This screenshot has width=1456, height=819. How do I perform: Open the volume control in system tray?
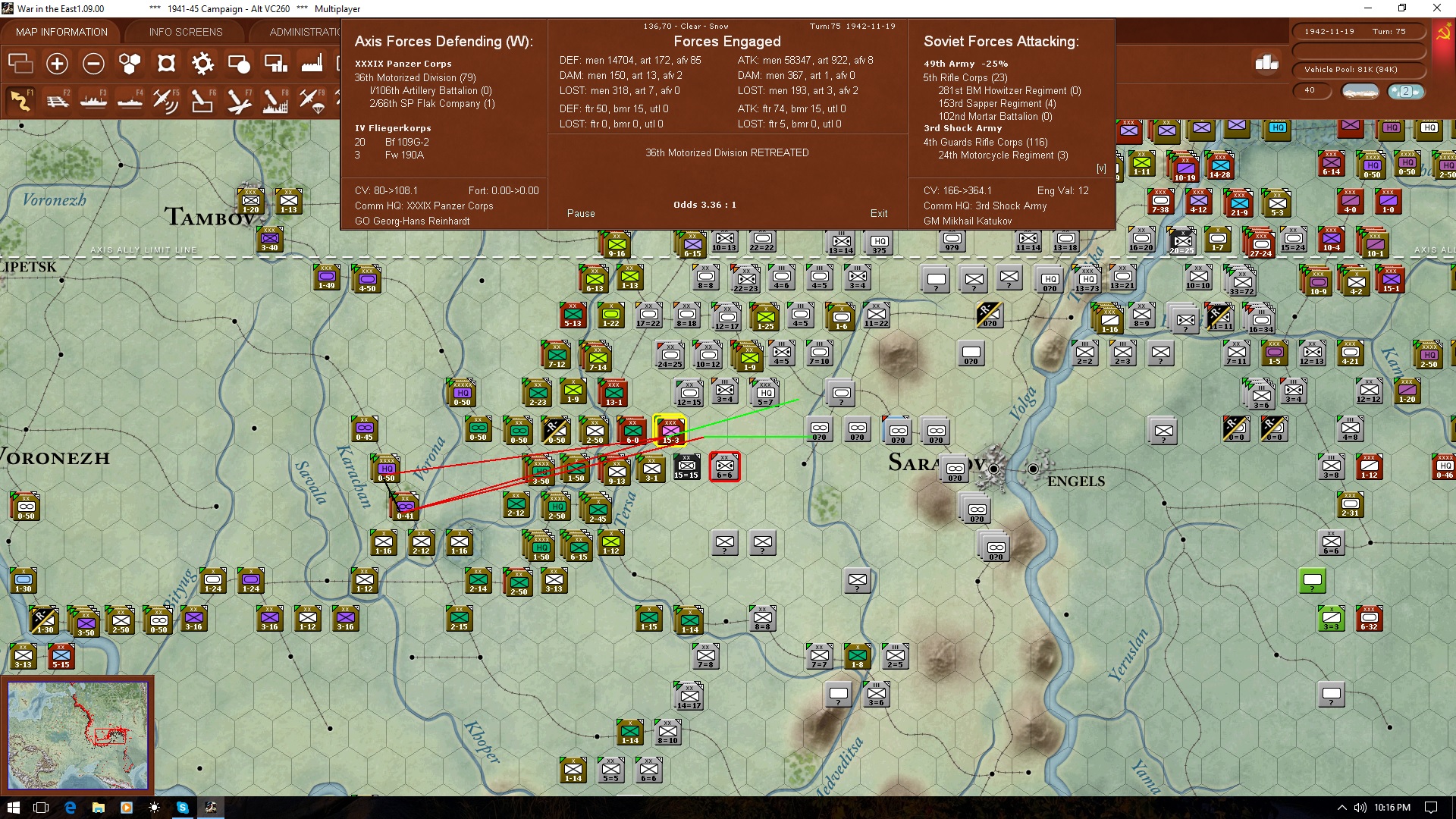(x=1360, y=808)
